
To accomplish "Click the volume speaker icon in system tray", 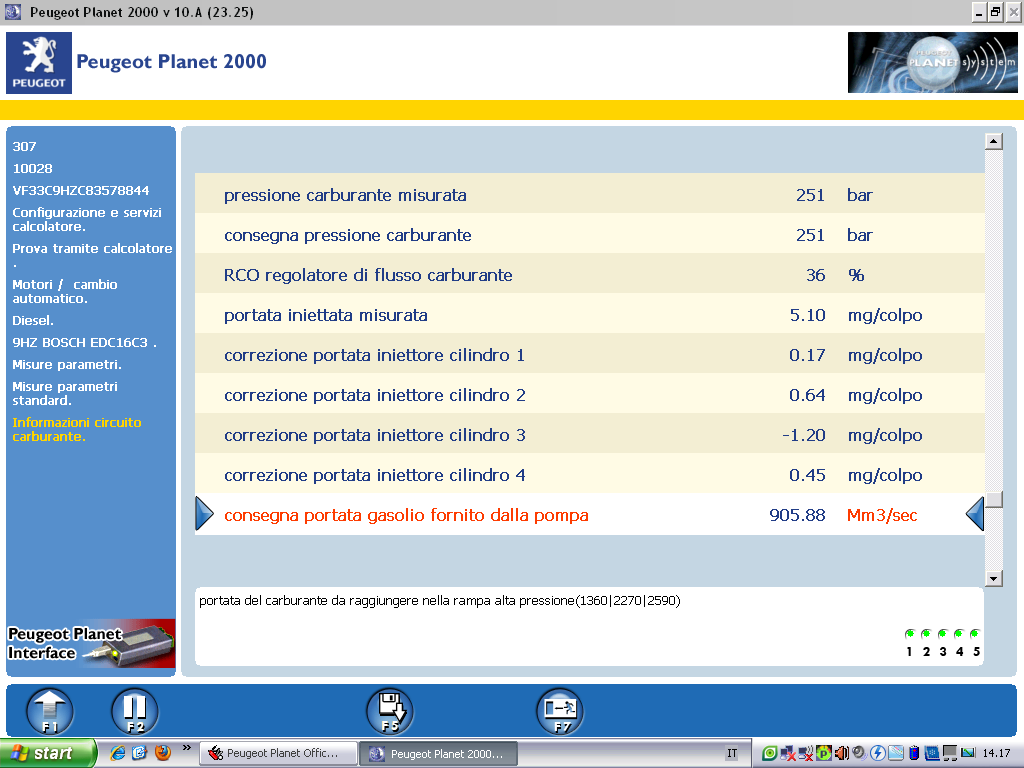I will tap(842, 753).
